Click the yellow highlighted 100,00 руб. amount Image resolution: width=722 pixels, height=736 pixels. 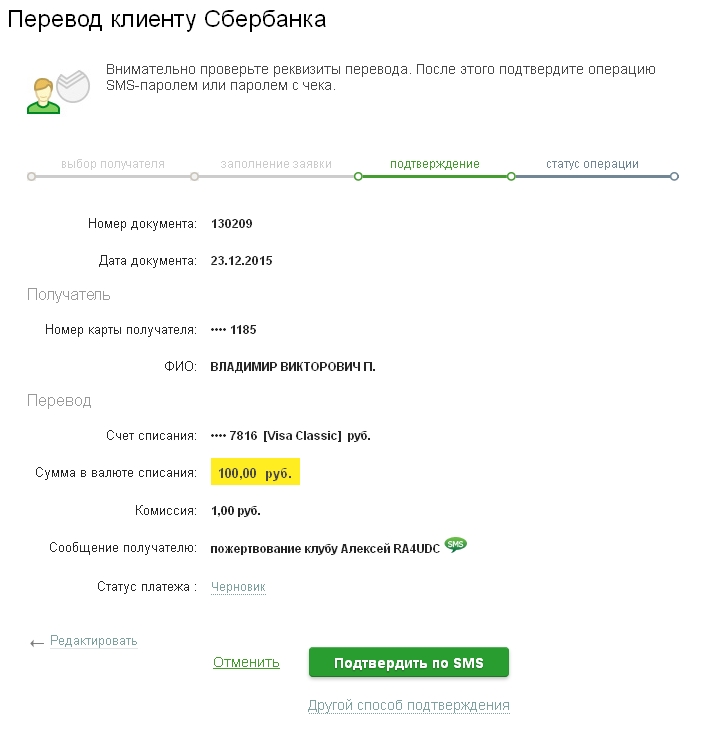coord(255,473)
